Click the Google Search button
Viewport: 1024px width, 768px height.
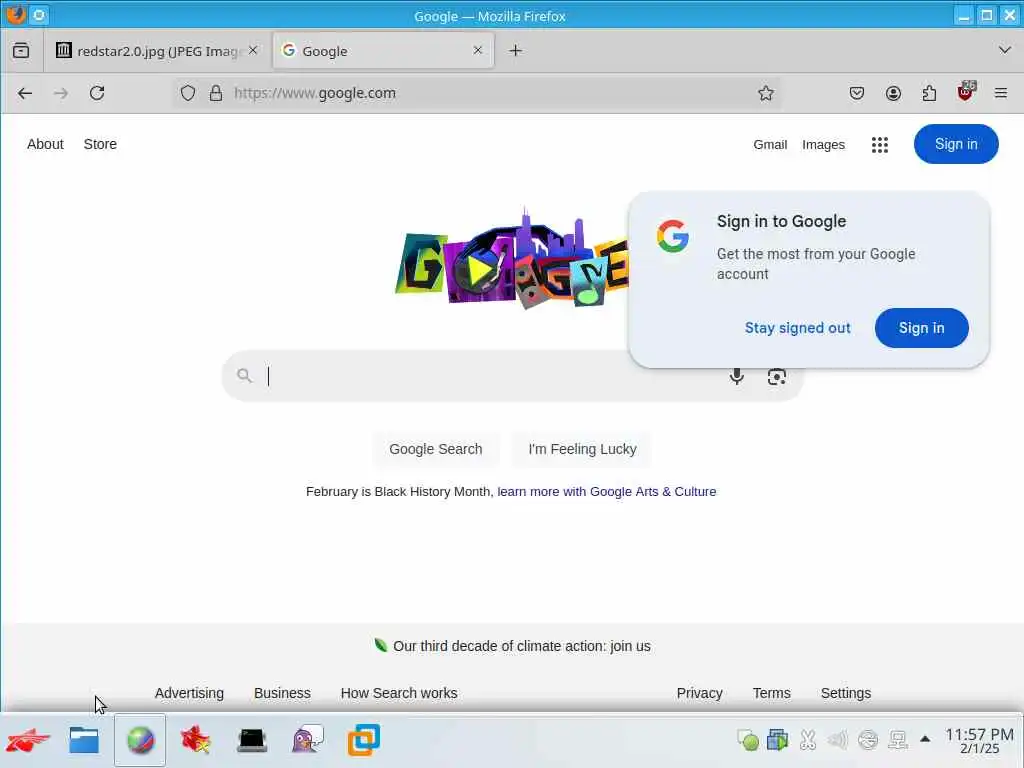(x=436, y=449)
